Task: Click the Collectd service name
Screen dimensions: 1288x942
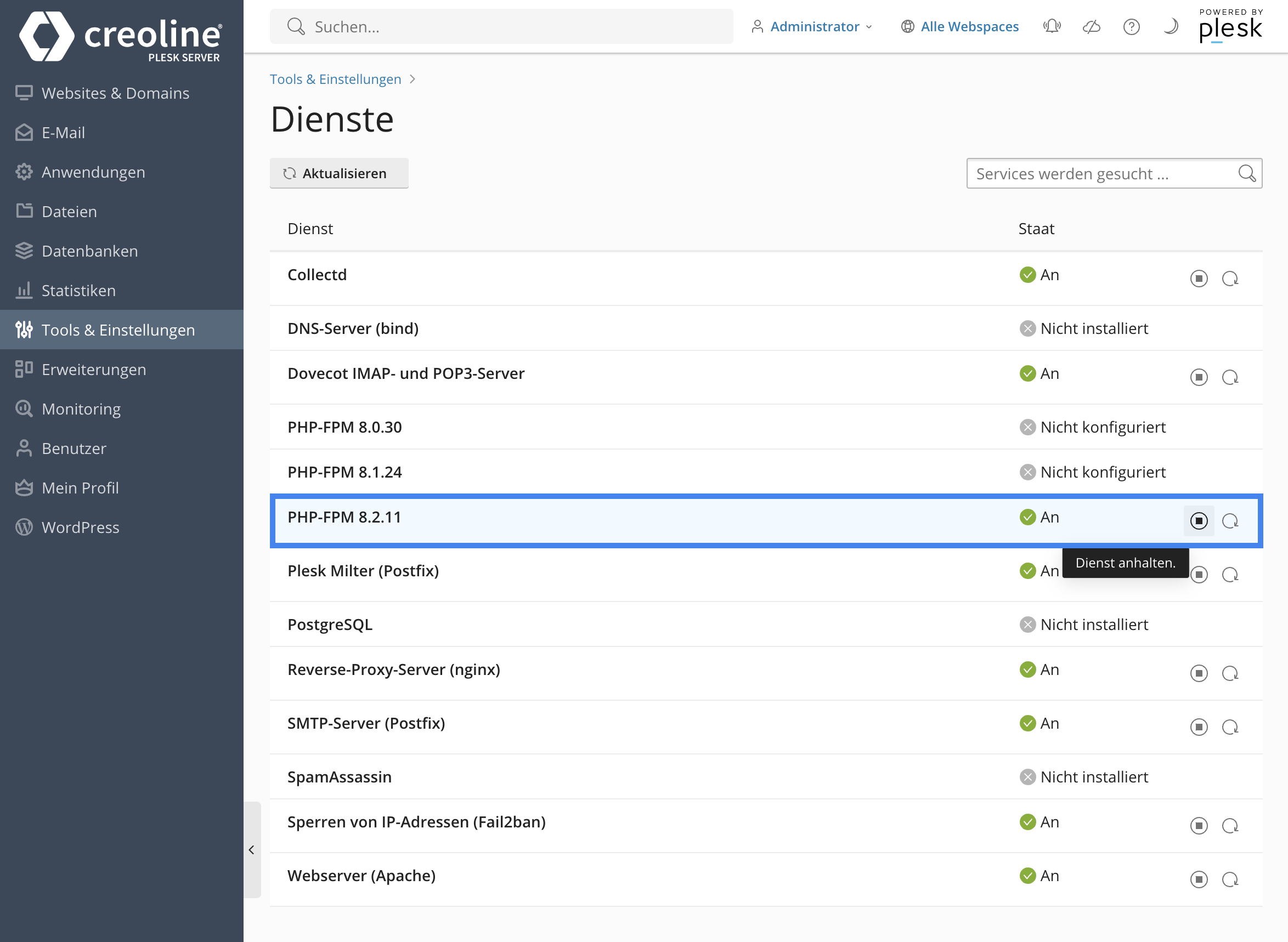Action: pyautogui.click(x=317, y=274)
